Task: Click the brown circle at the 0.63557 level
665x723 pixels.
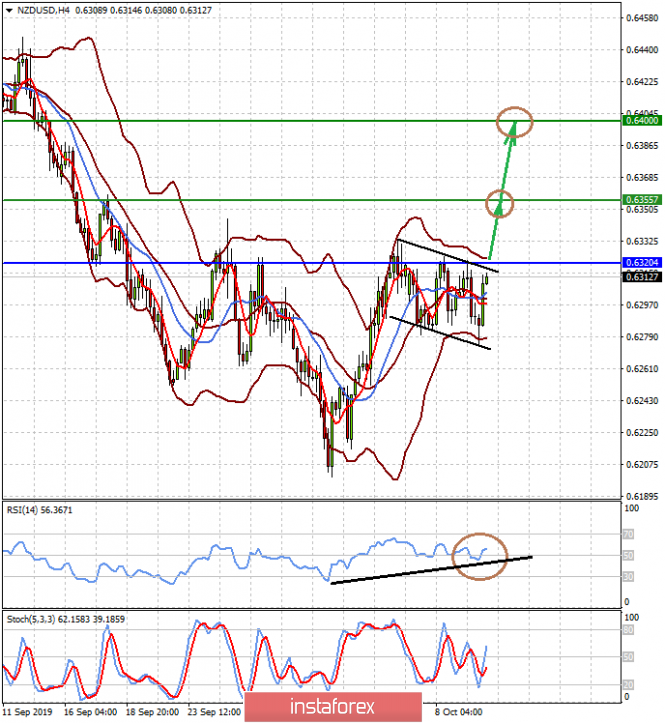Action: point(499,203)
